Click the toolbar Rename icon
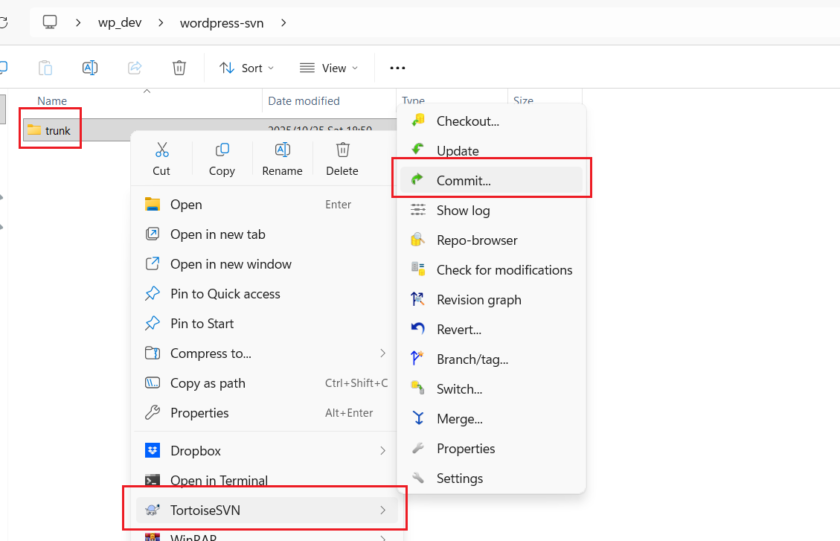Screen dimensions: 840x541 [x=89, y=68]
